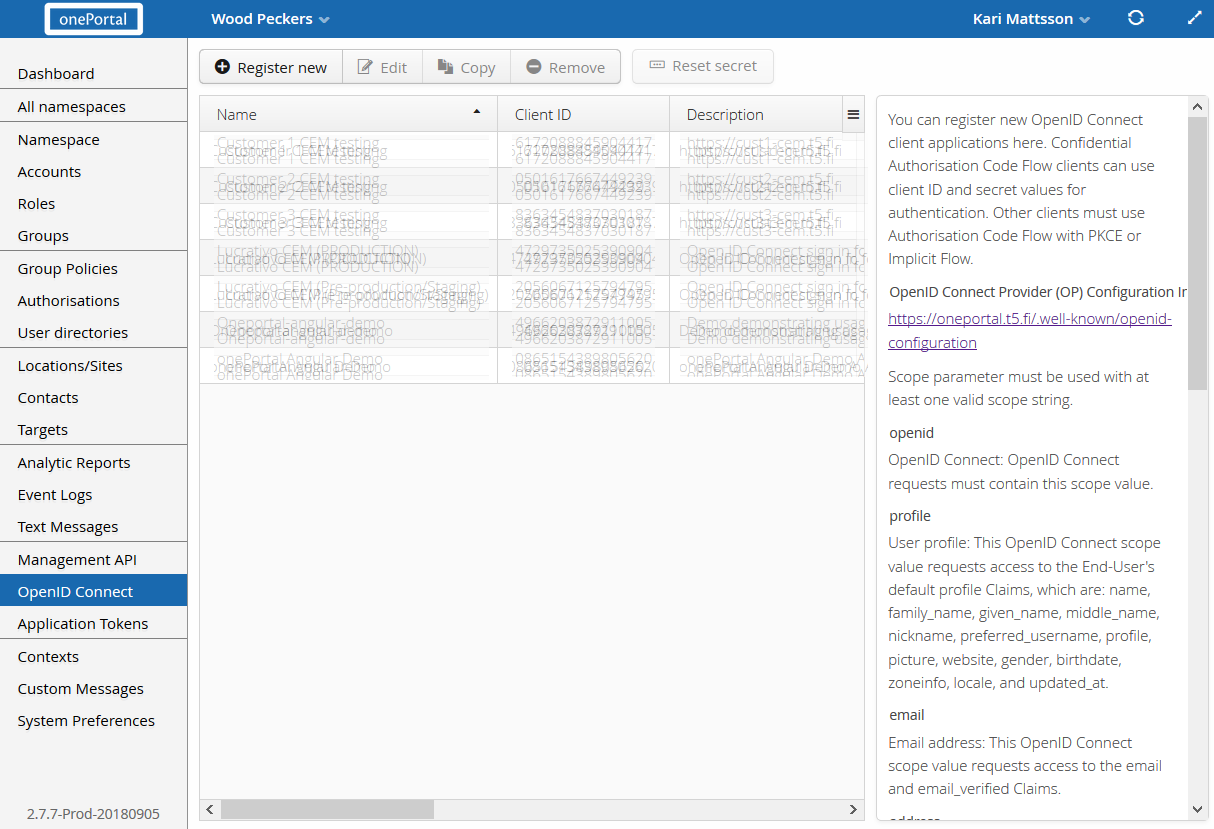Click the Reset secret button
The height and width of the screenshot is (829, 1214).
[703, 66]
